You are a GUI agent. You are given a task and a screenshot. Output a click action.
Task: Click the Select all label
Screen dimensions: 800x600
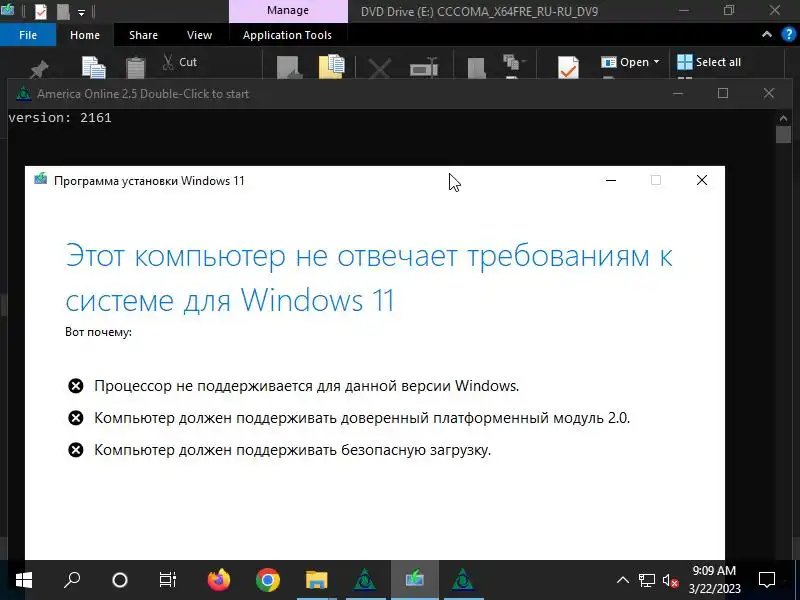718,62
